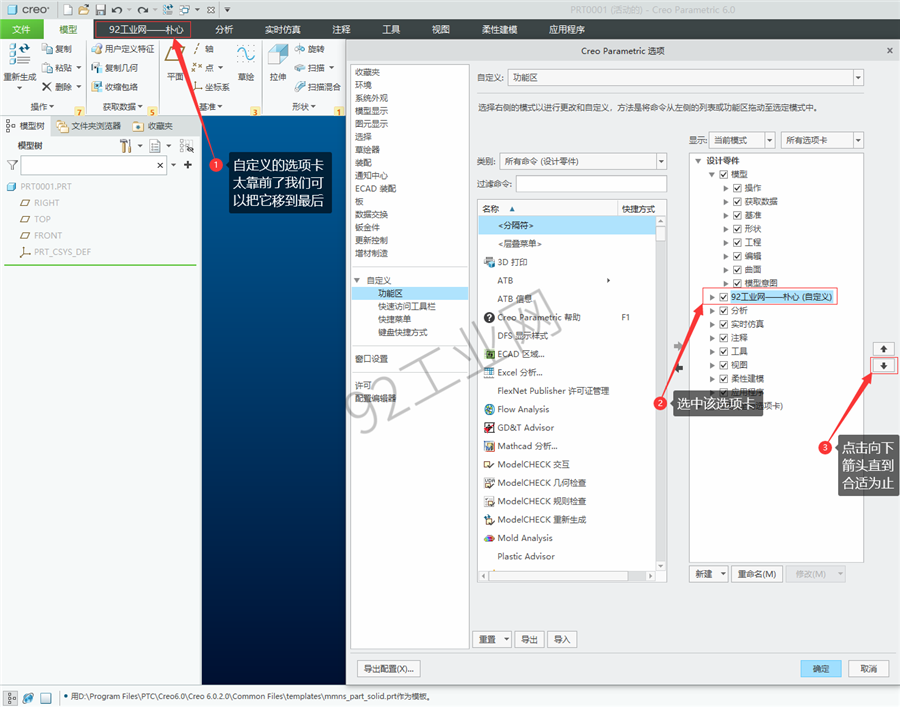Screen dimensions: 900x707
Task: Open the 类别 所有命令 (设计零件) dropdown
Action: 661,161
